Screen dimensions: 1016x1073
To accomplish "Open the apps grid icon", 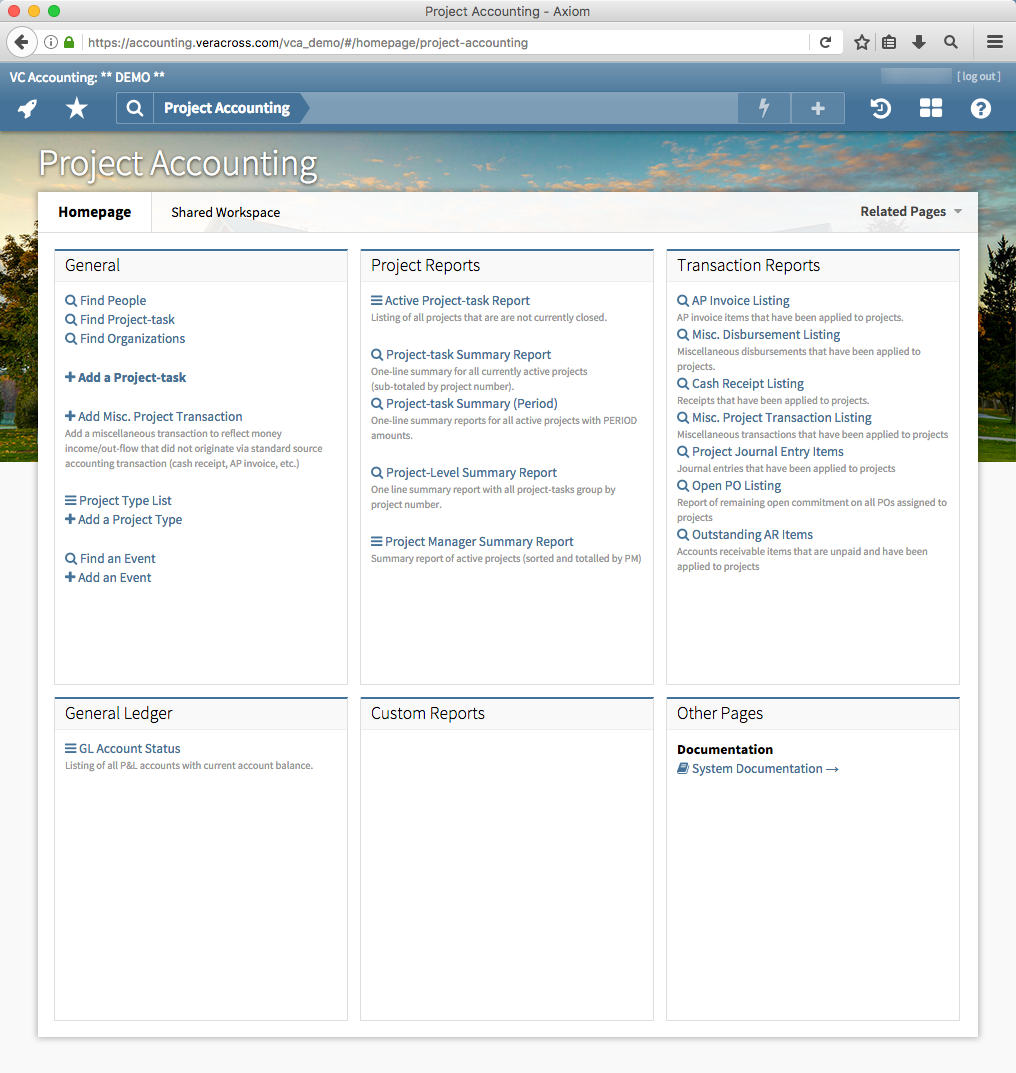I will (930, 108).
